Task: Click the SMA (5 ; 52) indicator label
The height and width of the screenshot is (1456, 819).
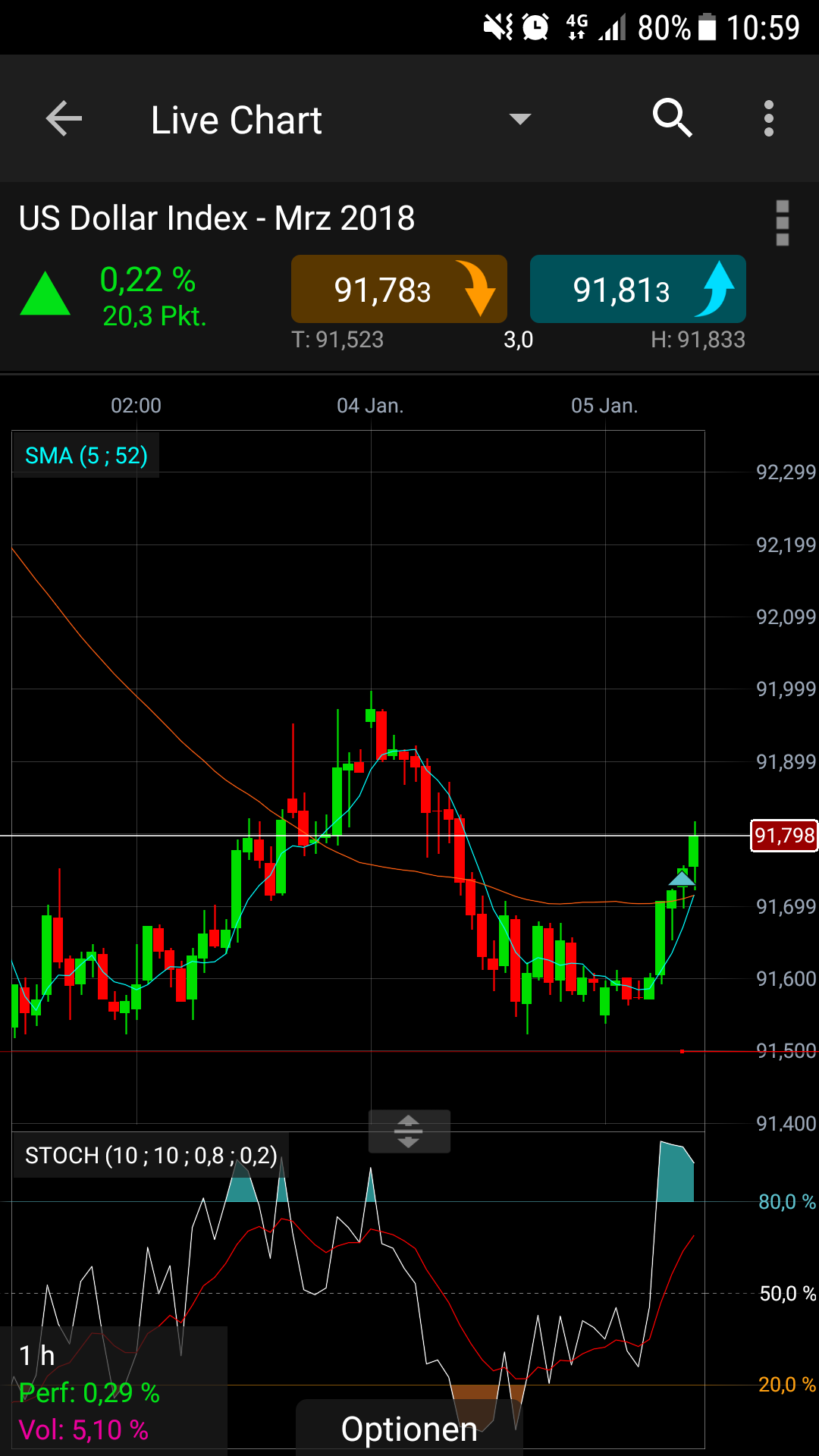Action: (86, 455)
